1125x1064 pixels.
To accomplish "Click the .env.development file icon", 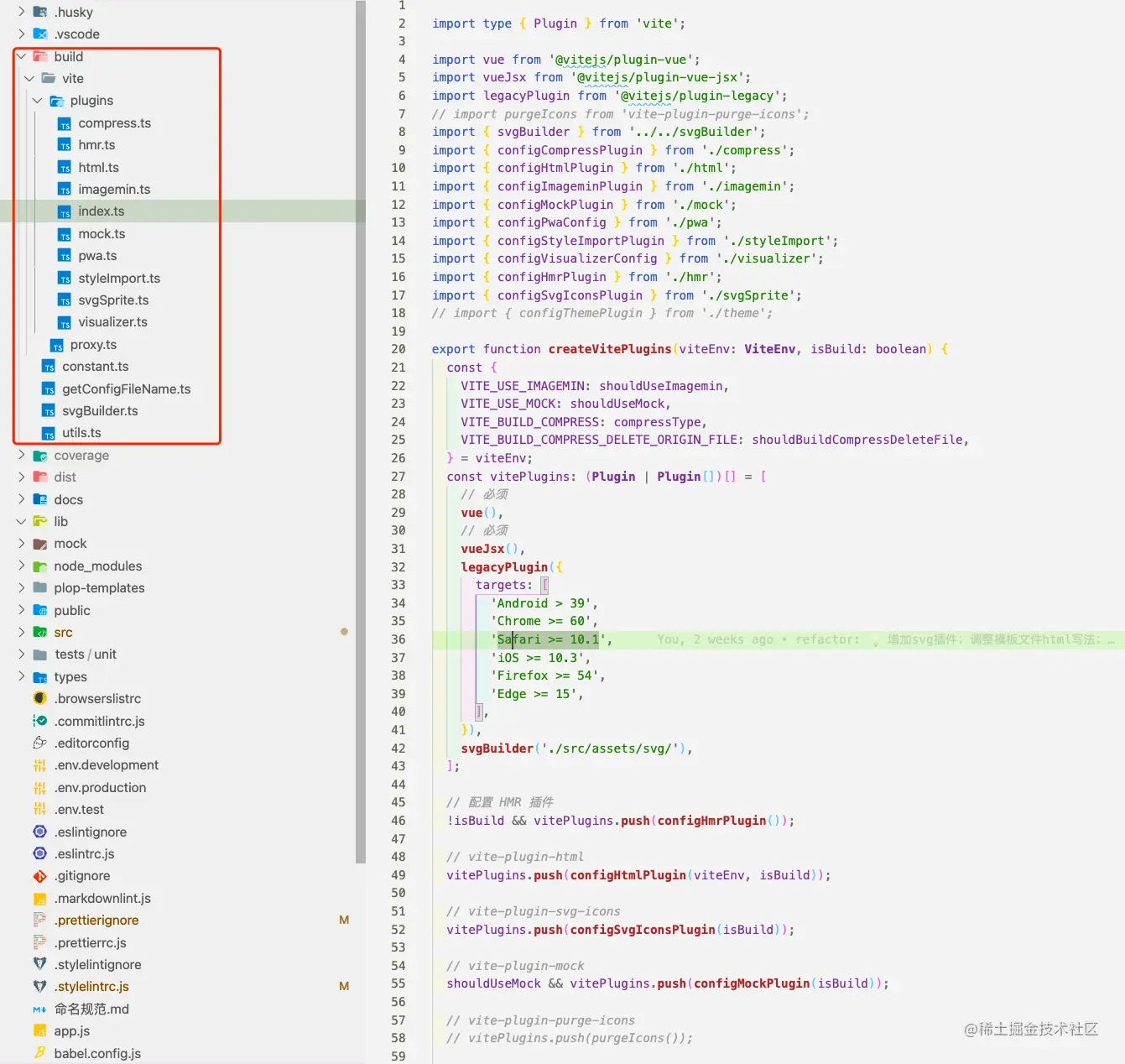I will 39,765.
